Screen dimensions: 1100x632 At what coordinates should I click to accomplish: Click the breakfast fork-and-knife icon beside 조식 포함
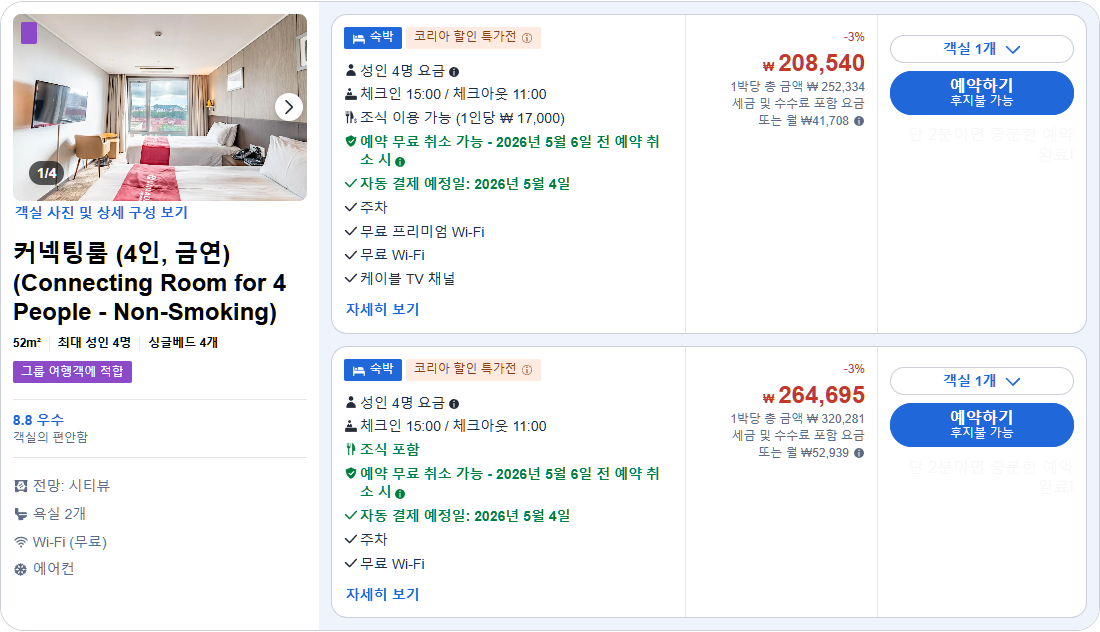coord(350,449)
